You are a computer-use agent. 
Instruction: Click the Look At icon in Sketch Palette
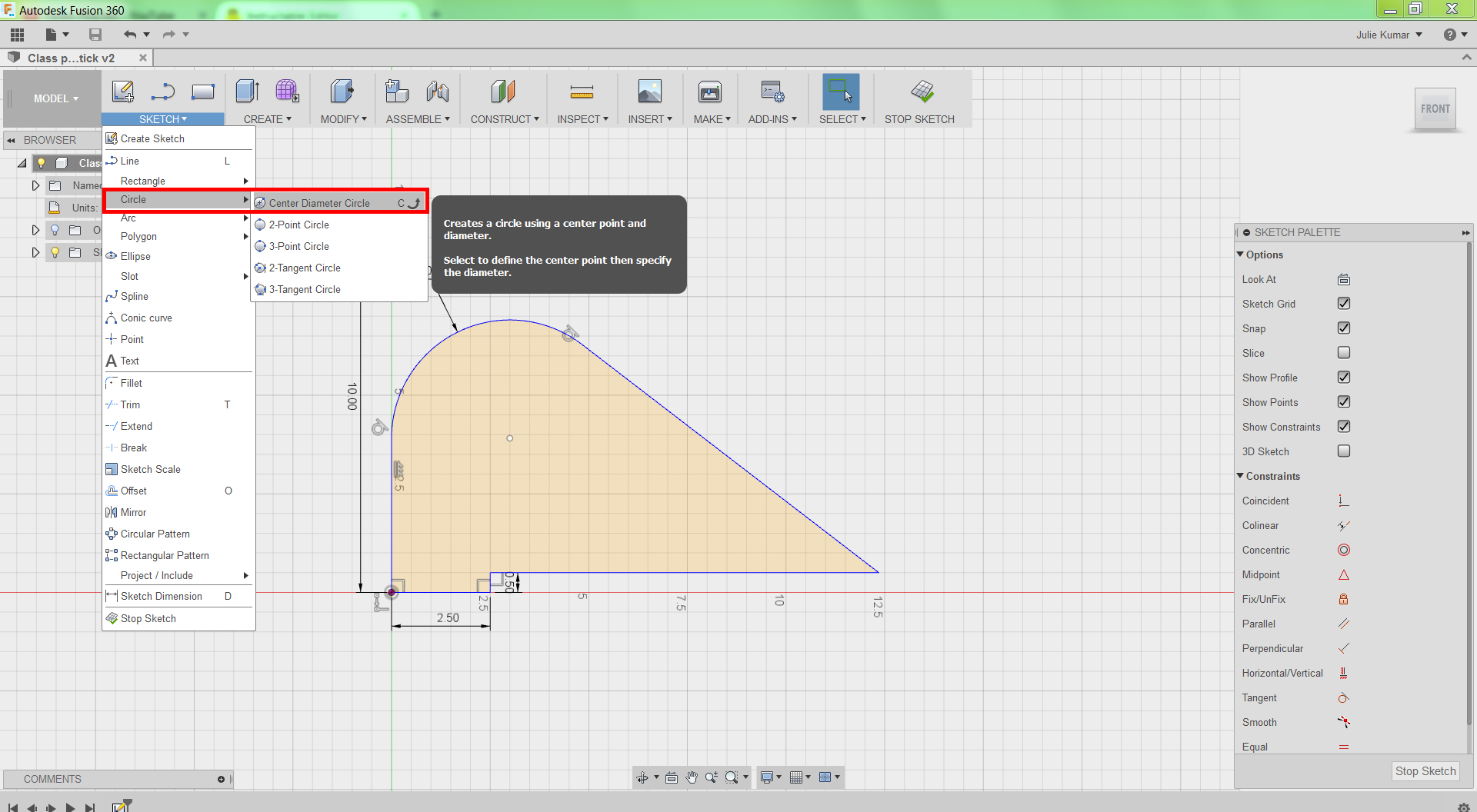click(x=1344, y=279)
